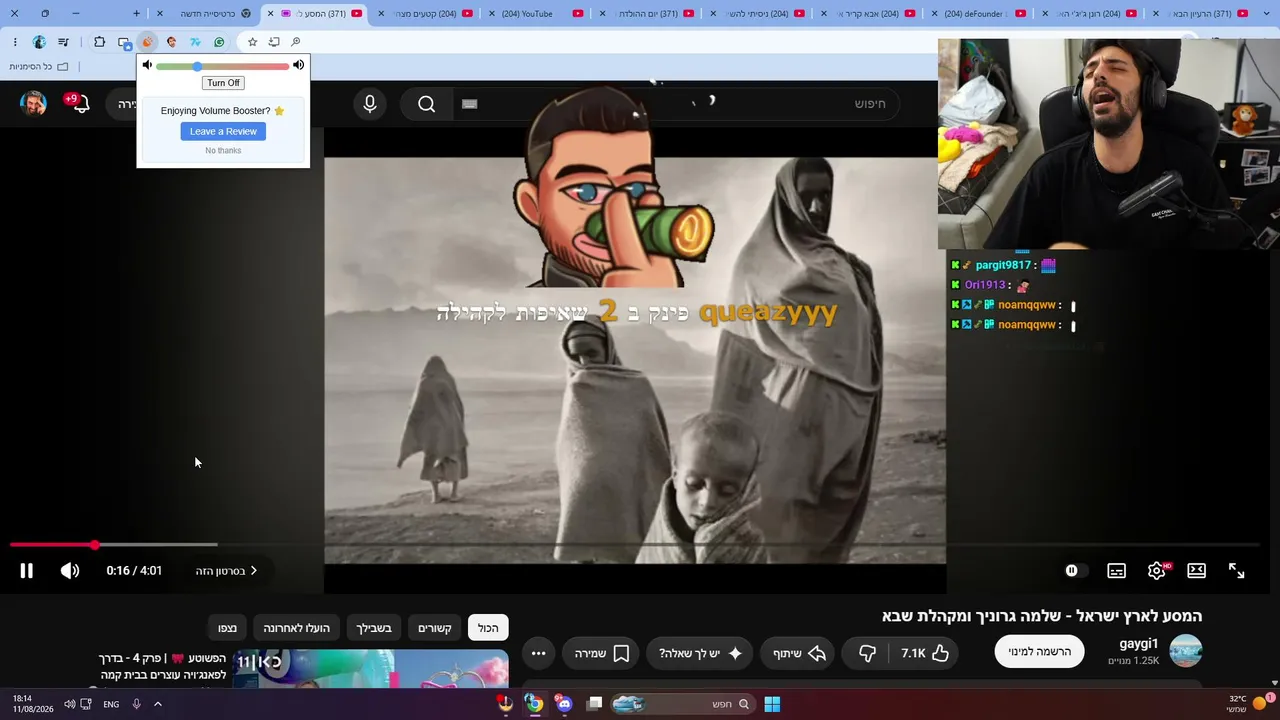
Task: Show hidden system tray icons chevron
Action: (157, 704)
